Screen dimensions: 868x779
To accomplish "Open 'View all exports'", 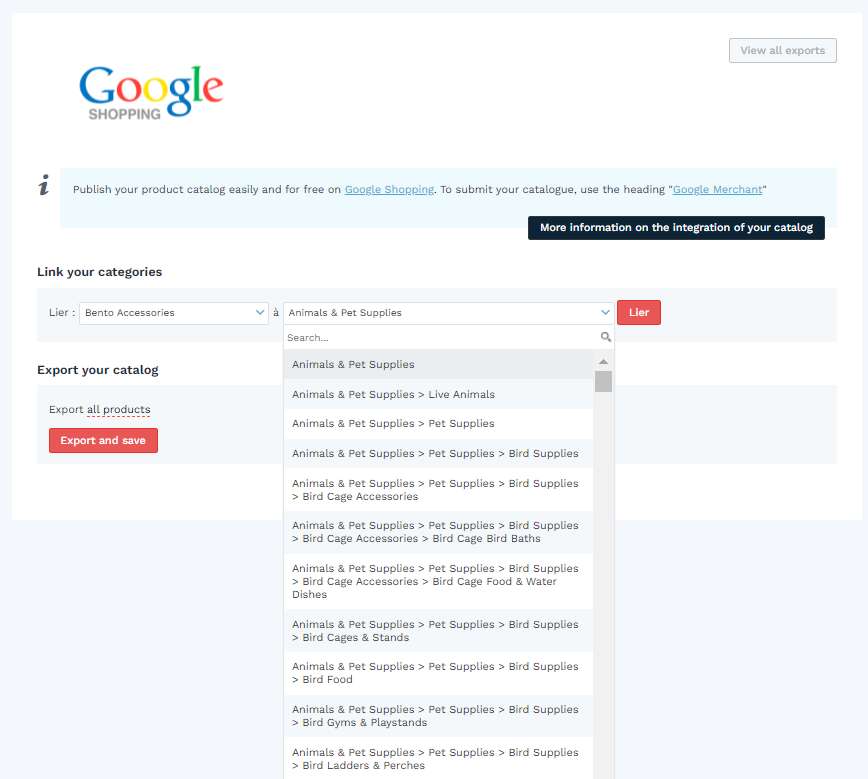I will click(782, 50).
